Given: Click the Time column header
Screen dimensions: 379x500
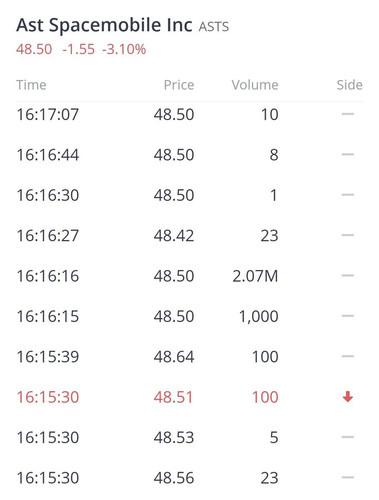Looking at the screenshot, I should pos(31,85).
